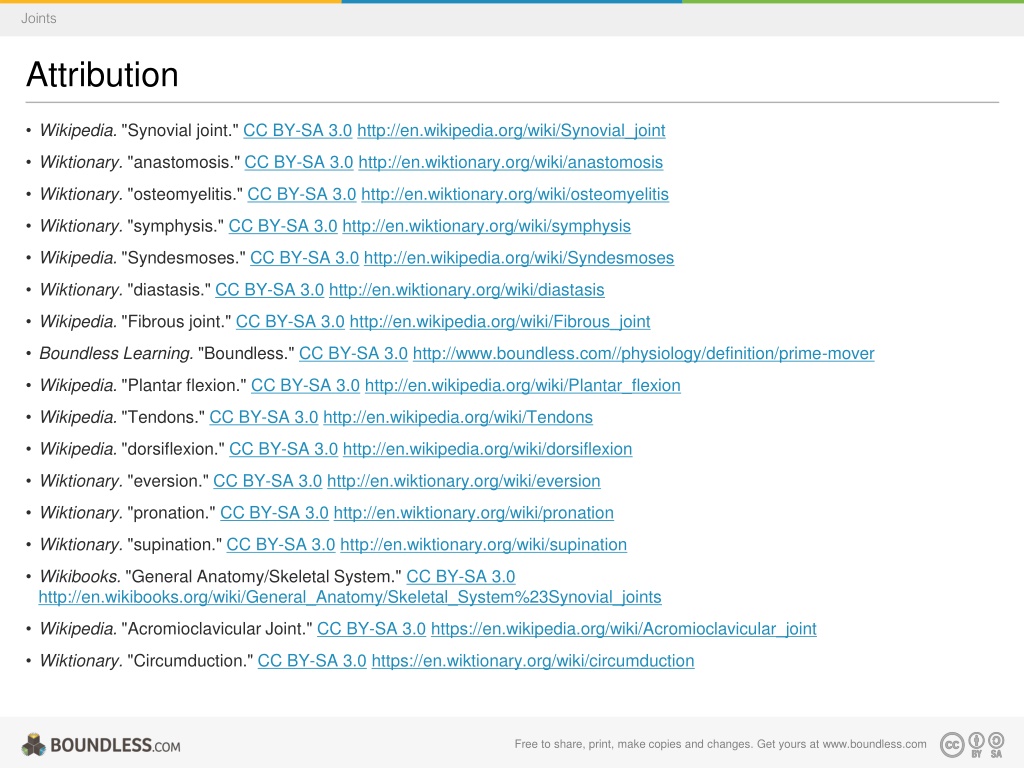This screenshot has width=1024, height=768.
Task: Open the license link for Tendons
Action: pyautogui.click(x=264, y=417)
